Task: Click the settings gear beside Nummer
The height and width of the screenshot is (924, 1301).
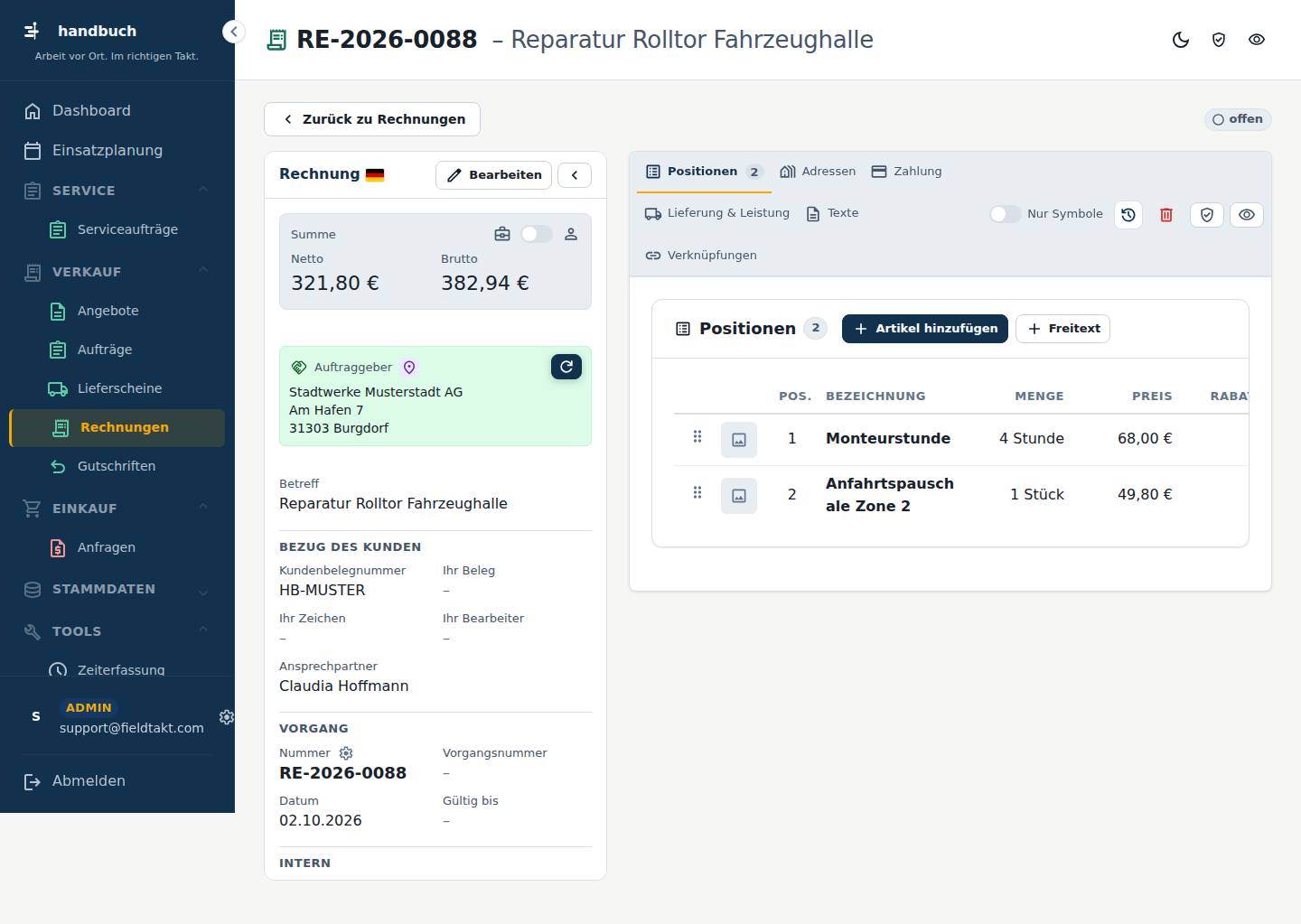Action: 346,753
